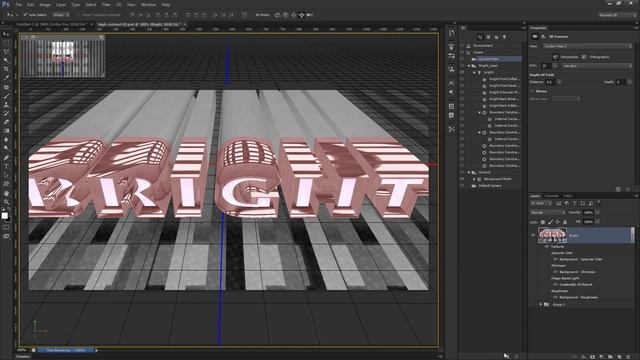640x360 pixels.
Task: Choose the Slide 3D Object mode icon
Action: (302, 15)
